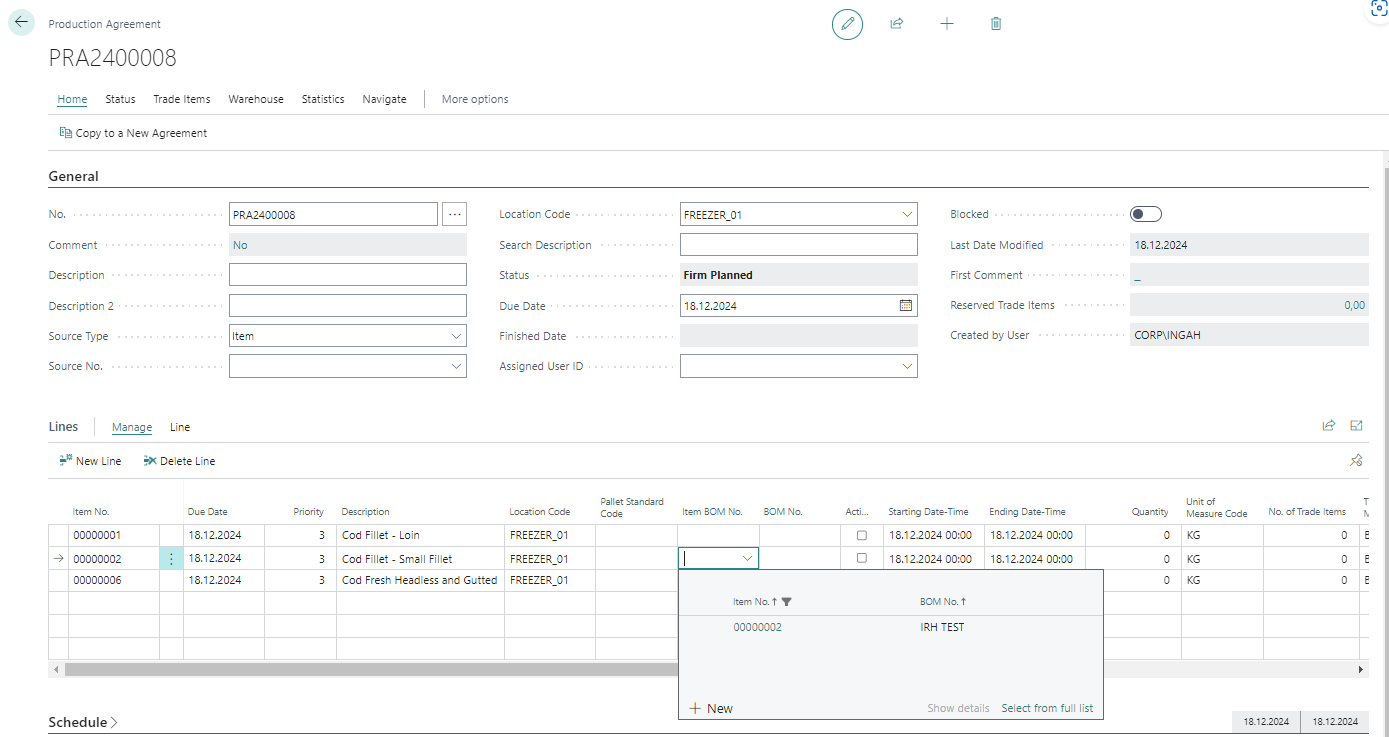Click the share icon in header
This screenshot has width=1389, height=737.
click(x=897, y=23)
